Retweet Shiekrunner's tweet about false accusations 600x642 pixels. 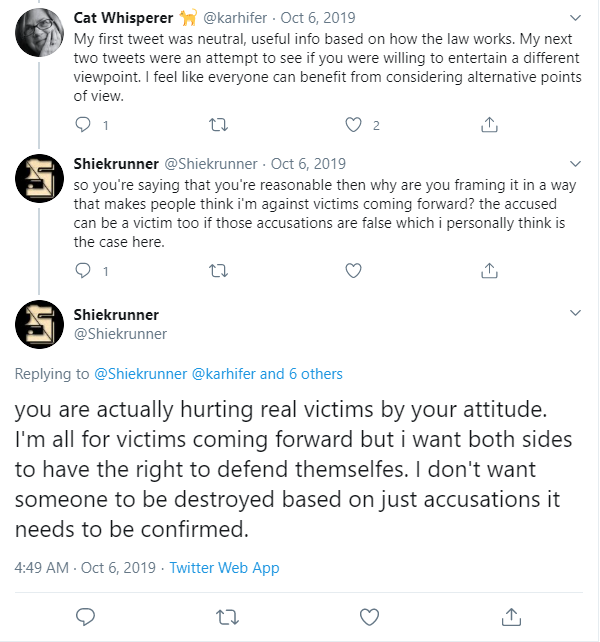coord(218,271)
